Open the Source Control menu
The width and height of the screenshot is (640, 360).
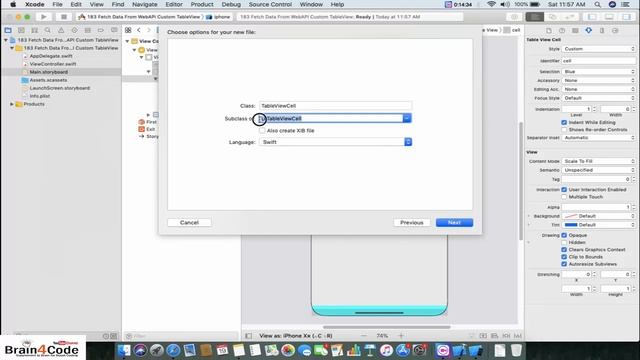click(270, 4)
